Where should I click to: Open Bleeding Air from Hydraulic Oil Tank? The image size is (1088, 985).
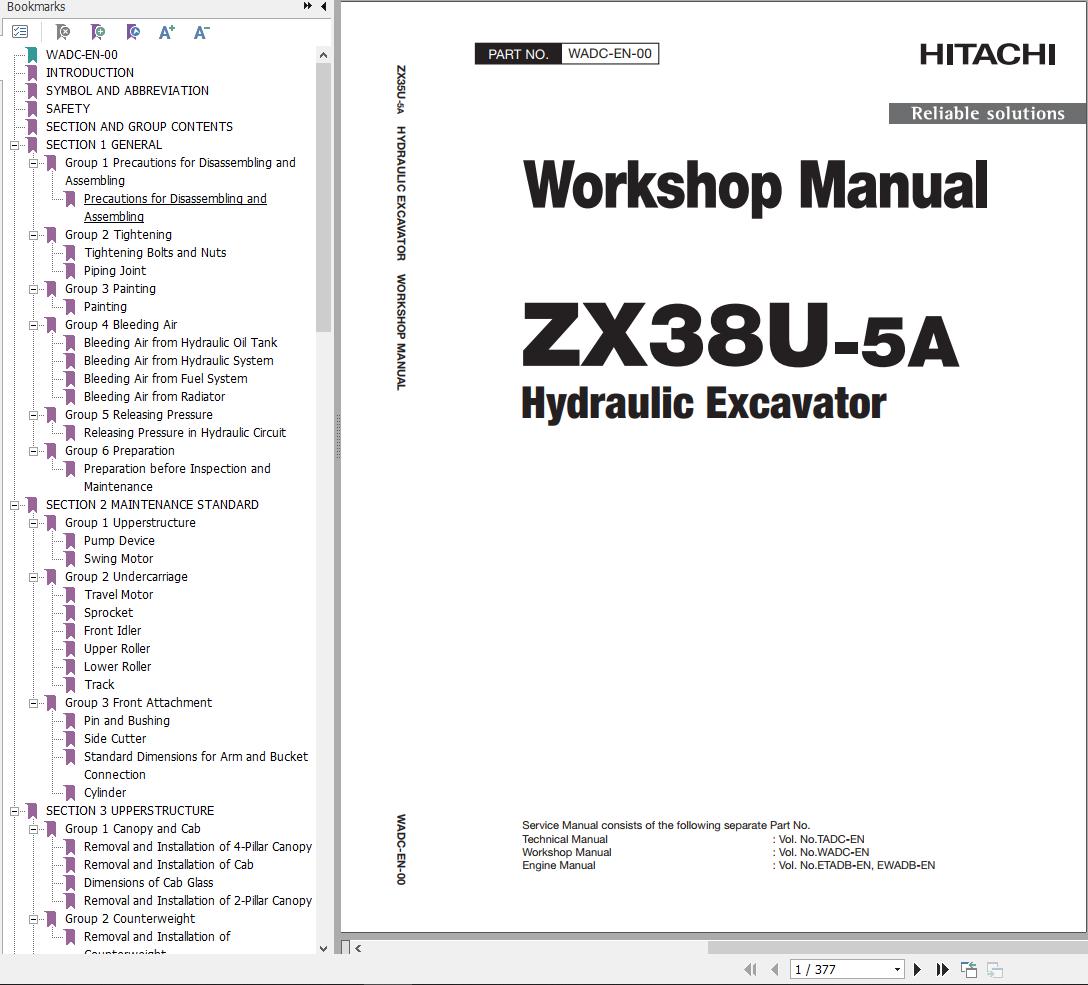180,343
